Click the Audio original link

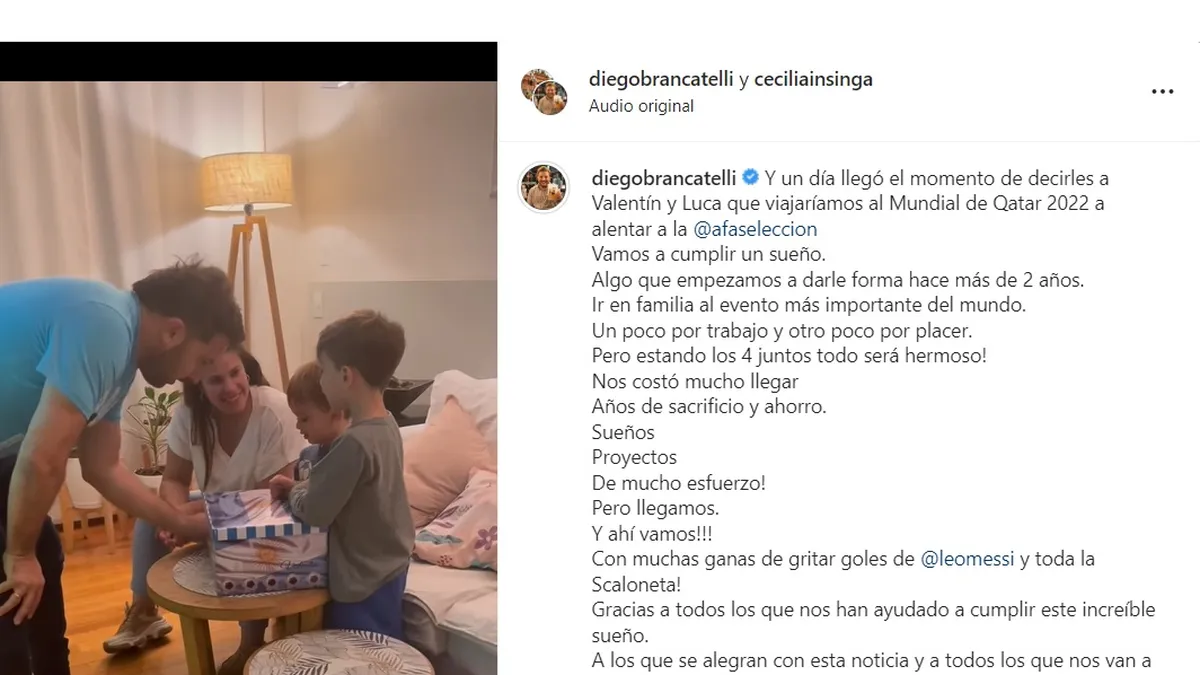pyautogui.click(x=641, y=105)
